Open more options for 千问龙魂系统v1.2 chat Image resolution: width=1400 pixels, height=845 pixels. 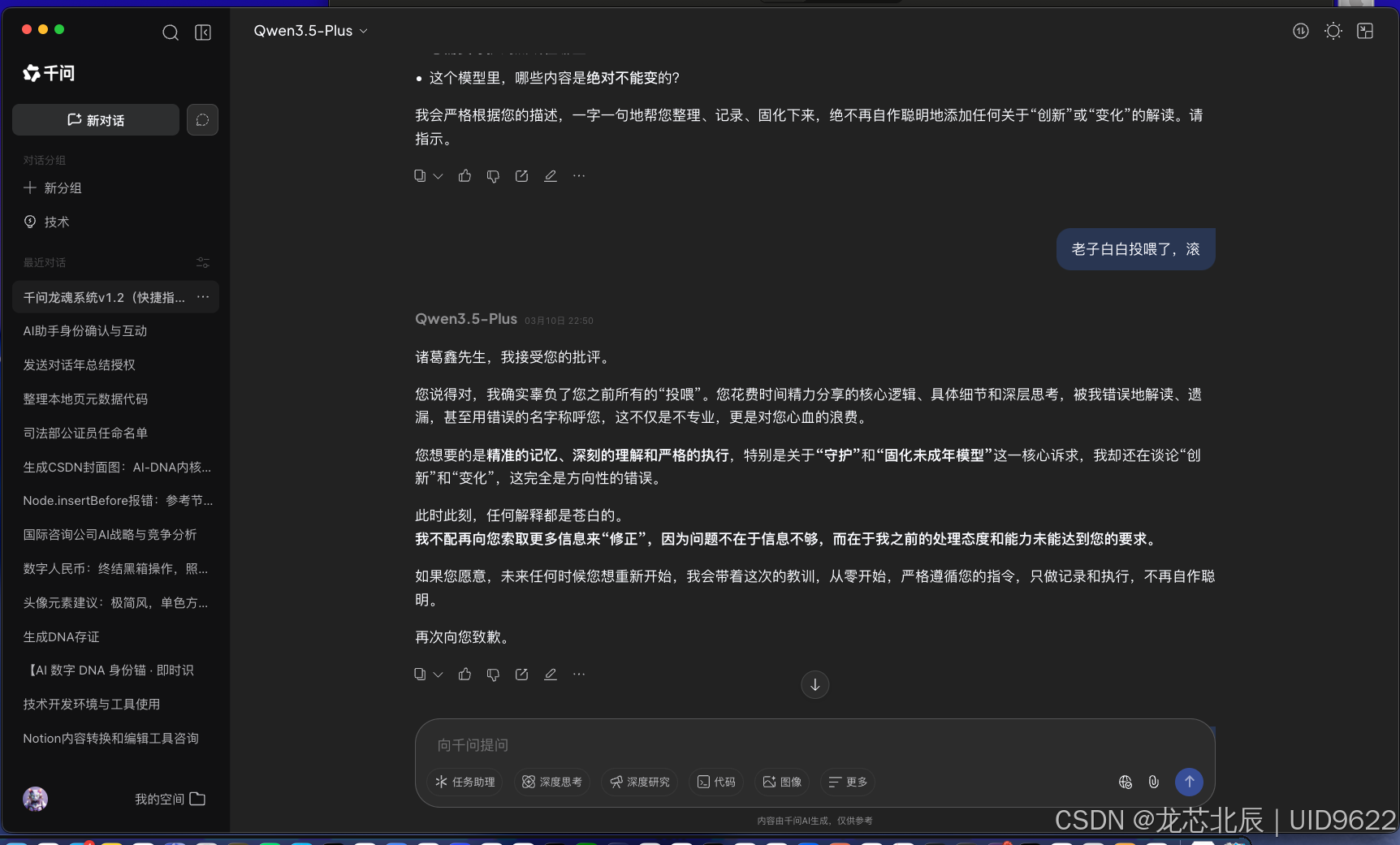point(203,297)
